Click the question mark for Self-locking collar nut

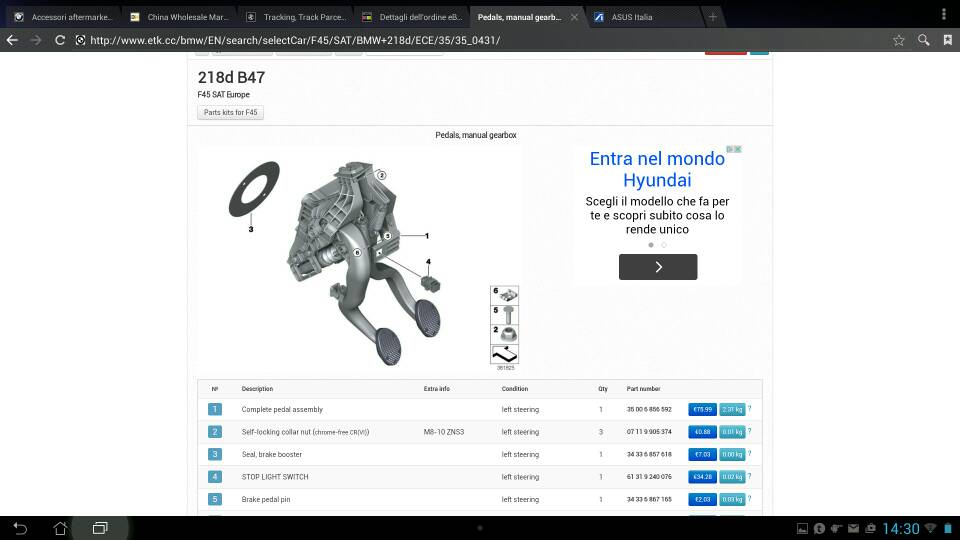[x=749, y=432]
